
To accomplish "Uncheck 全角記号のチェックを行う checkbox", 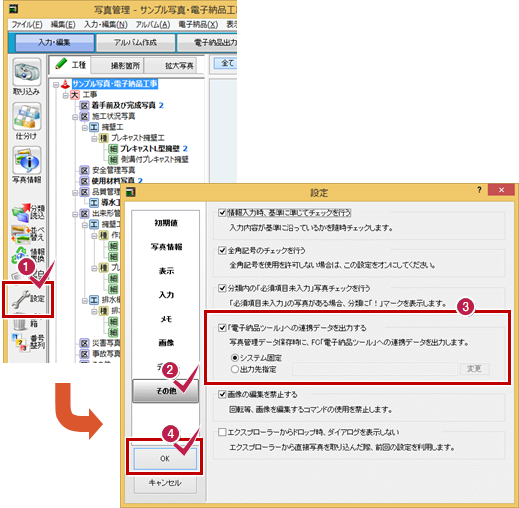I will [222, 250].
